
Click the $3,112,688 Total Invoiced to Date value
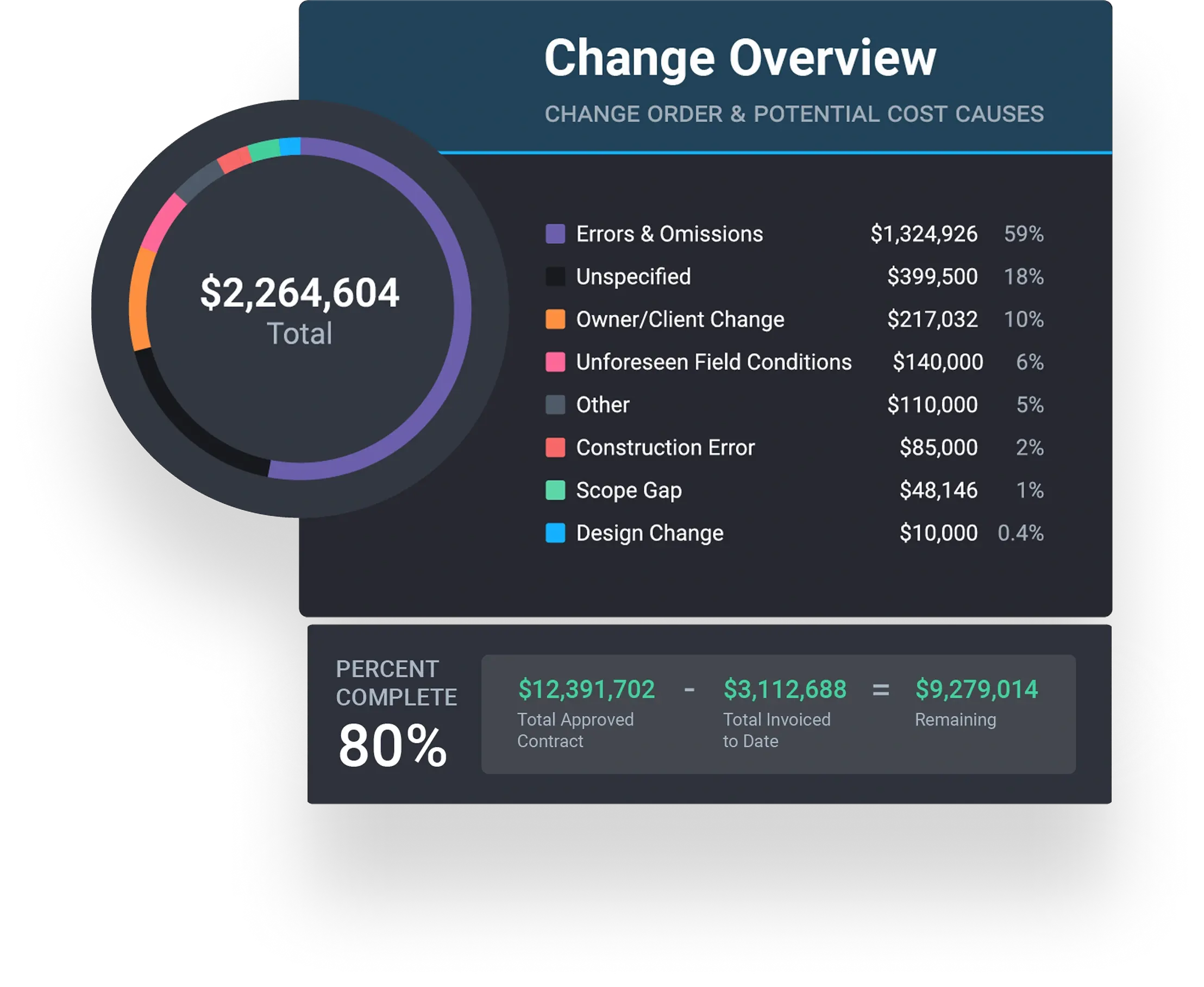point(785,689)
